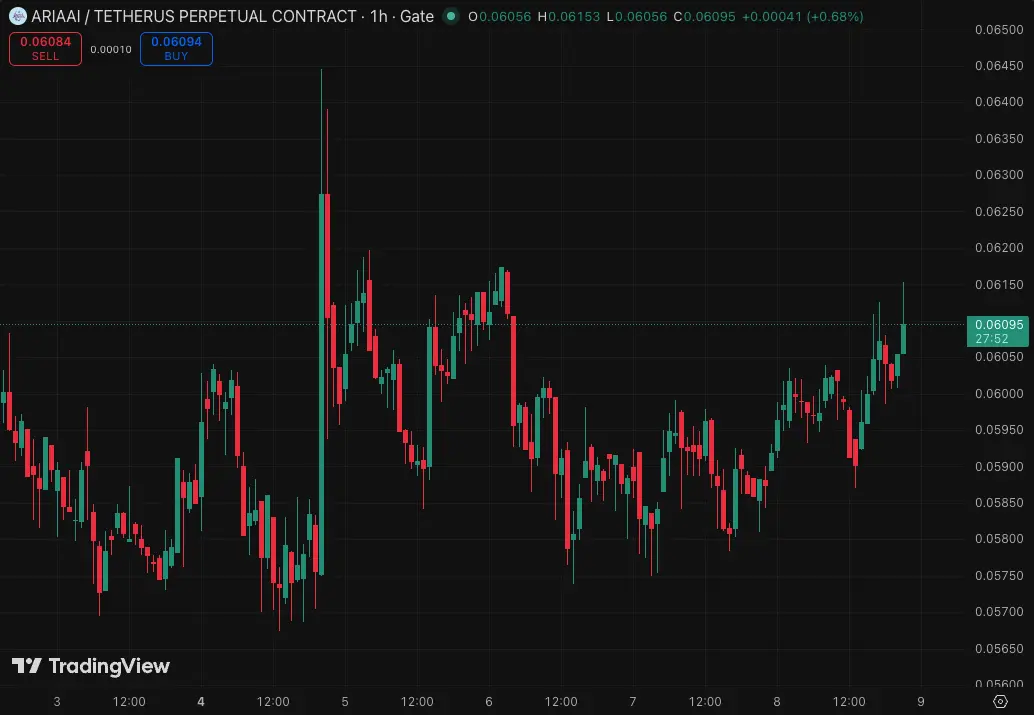Click the 0.06300 price axis label
1034x715 pixels.
(999, 175)
